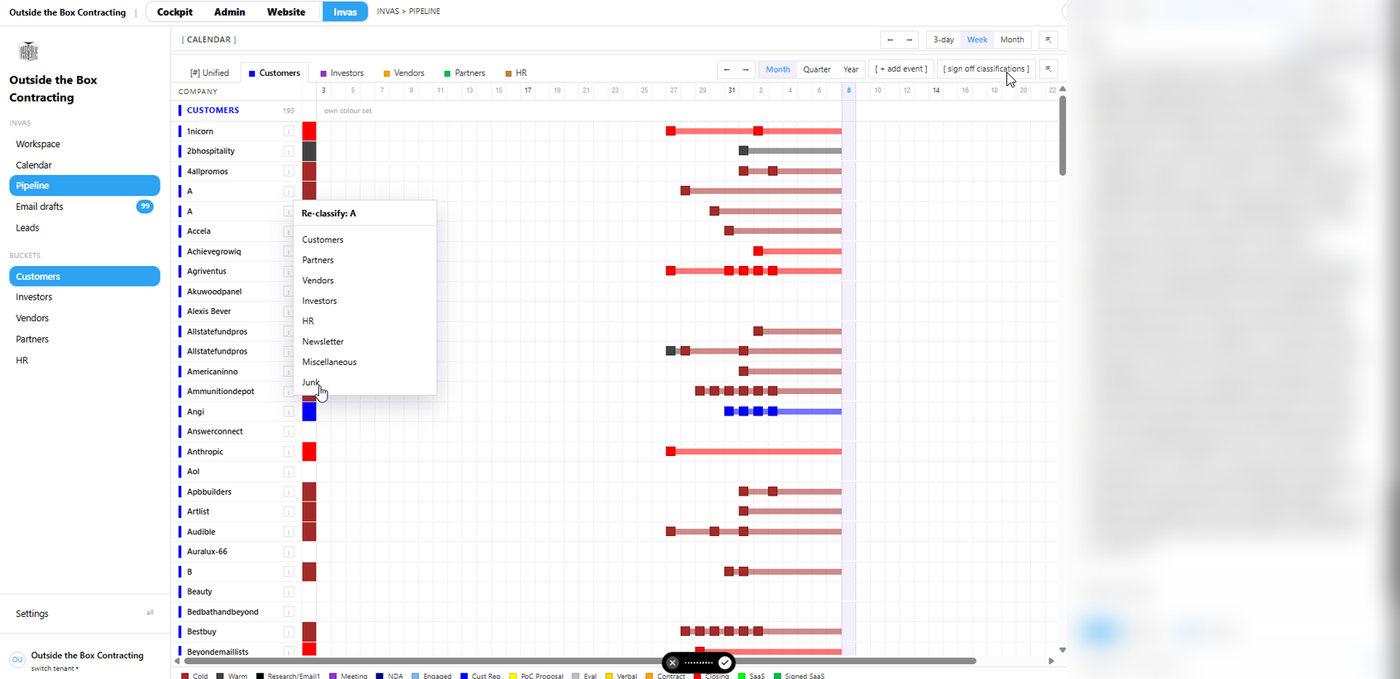Move pipeline timeline forward with right arrow
This screenshot has height=679, width=1400.
[746, 69]
